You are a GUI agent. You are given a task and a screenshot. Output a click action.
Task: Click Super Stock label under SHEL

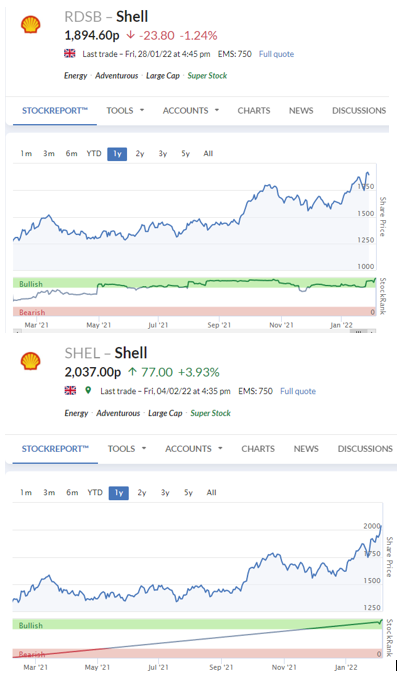[210, 413]
